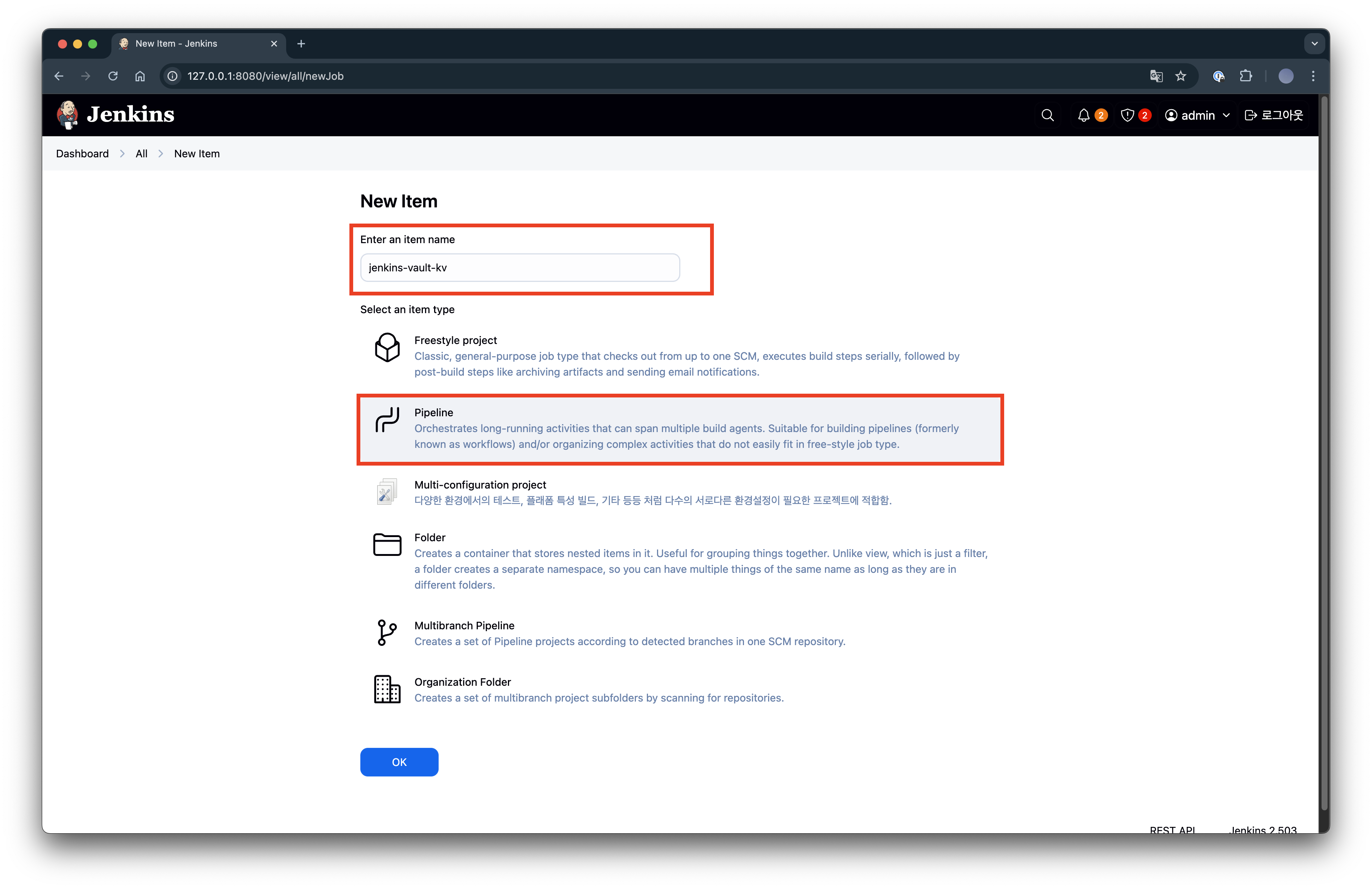
Task: Bookmark page with star icon
Action: [x=1181, y=76]
